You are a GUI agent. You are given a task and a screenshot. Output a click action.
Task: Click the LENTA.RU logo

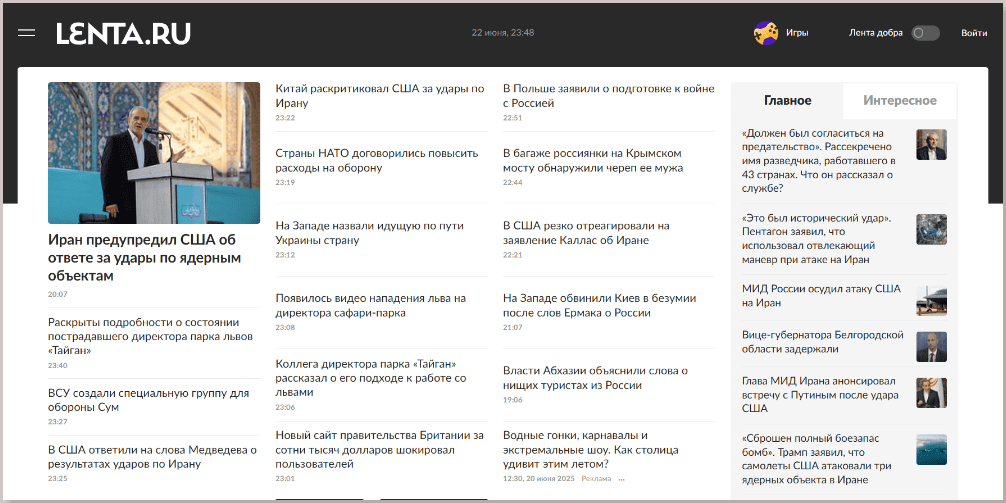pyautogui.click(x=123, y=33)
